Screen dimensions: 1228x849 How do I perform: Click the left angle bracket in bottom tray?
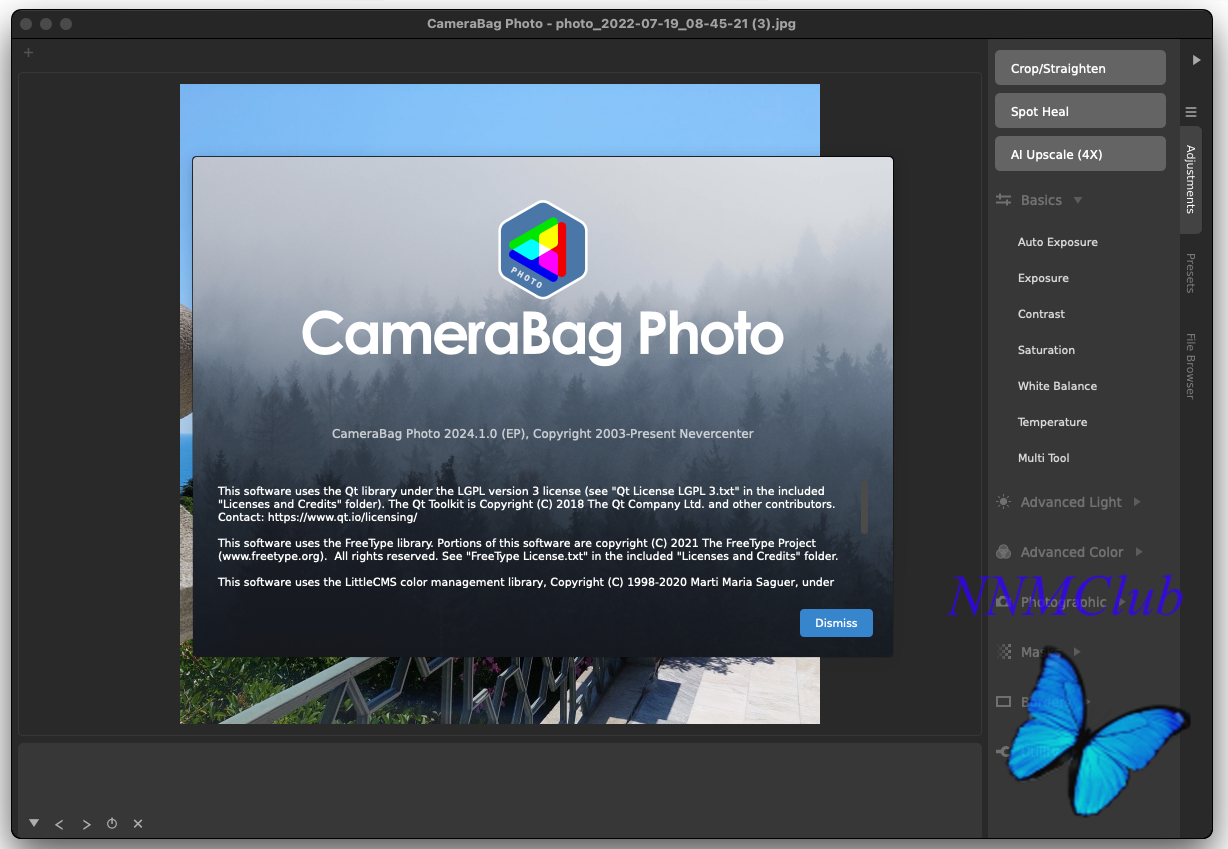click(x=59, y=824)
